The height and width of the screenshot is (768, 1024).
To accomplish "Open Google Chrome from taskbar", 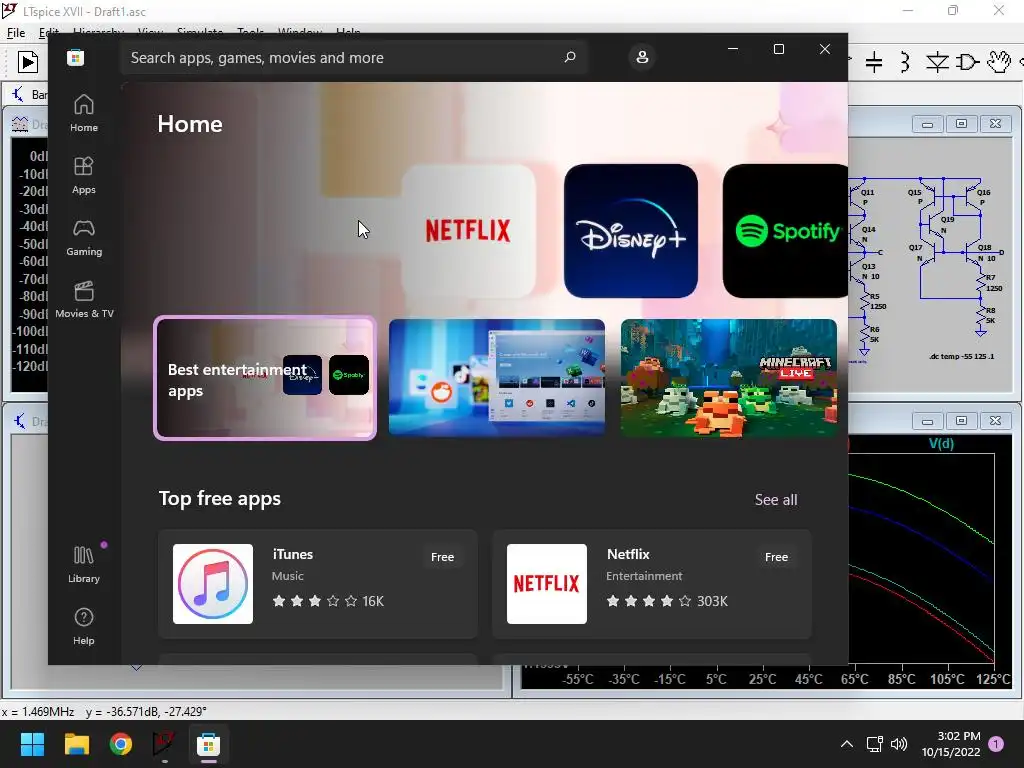I will (x=121, y=744).
